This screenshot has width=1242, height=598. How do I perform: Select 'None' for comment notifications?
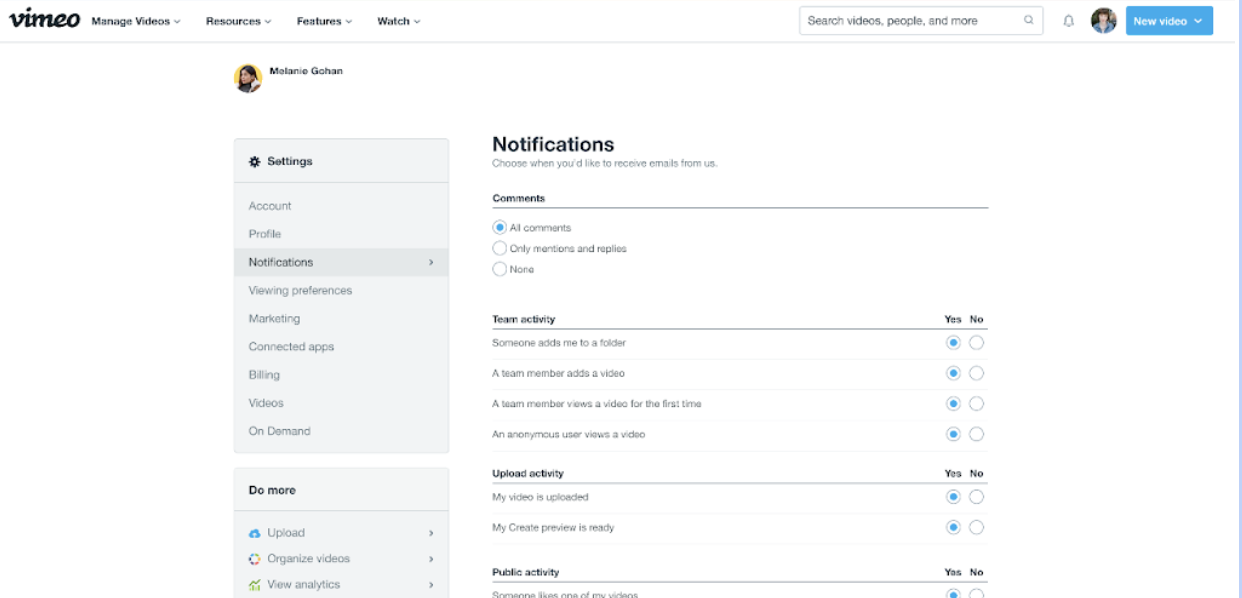500,269
